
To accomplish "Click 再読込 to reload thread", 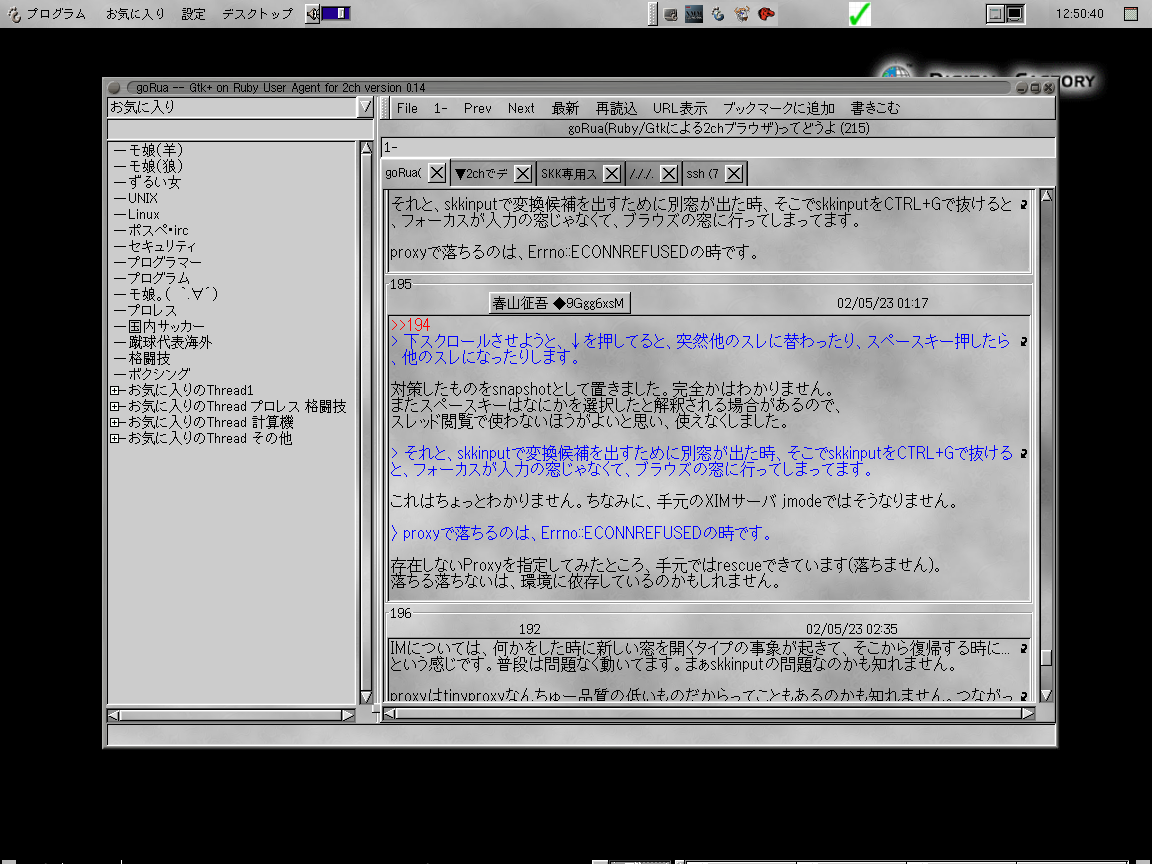I will tap(616, 108).
